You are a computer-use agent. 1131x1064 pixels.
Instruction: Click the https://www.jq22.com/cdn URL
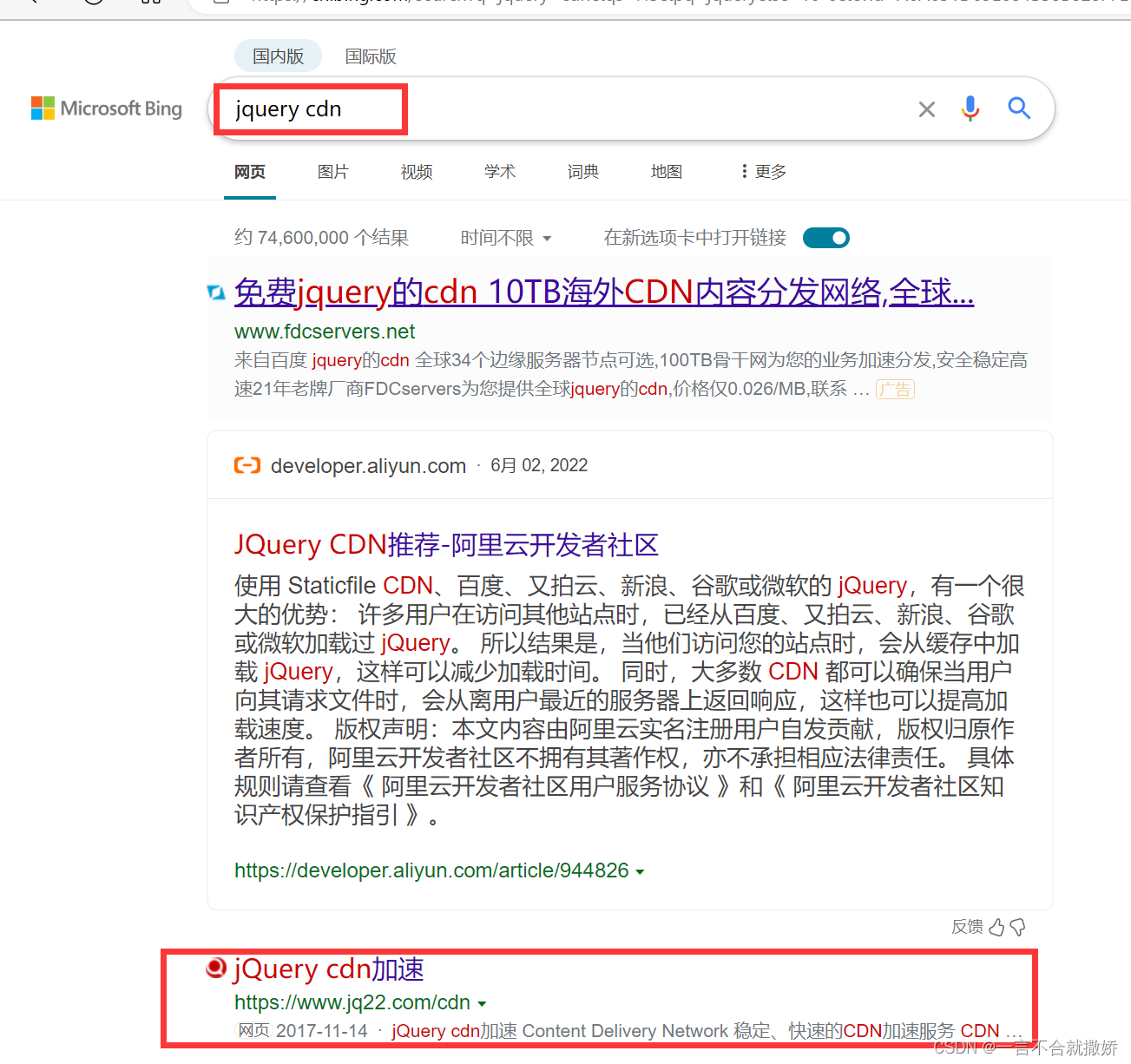point(352,1002)
